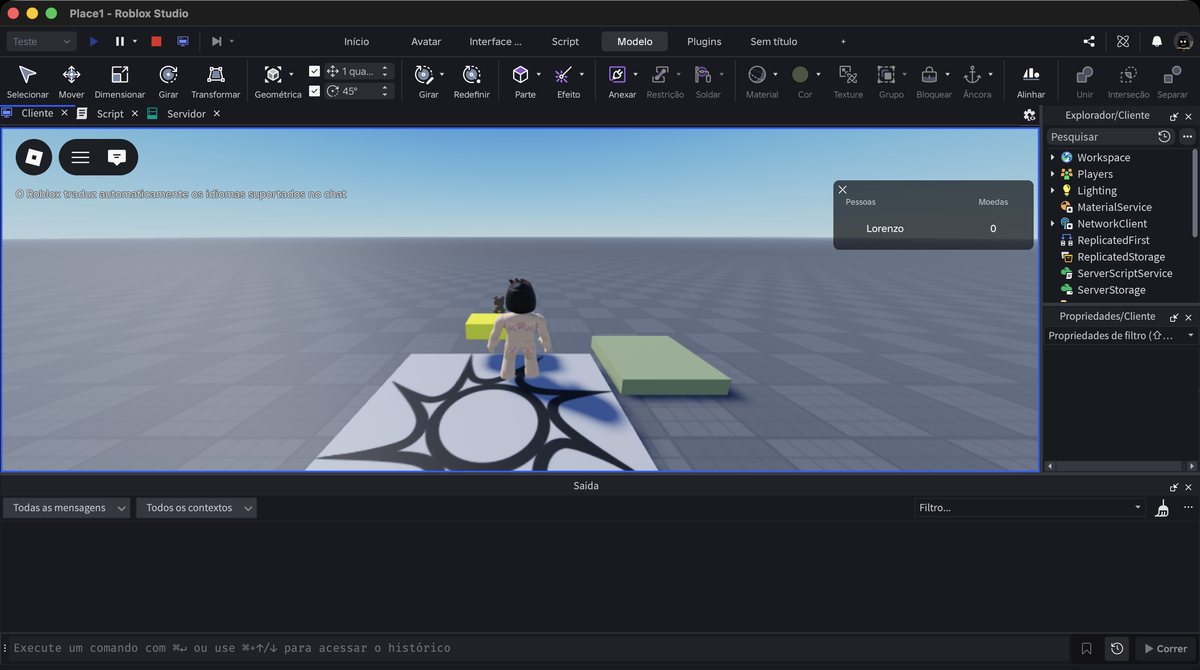The height and width of the screenshot is (670, 1200).
Task: Switch to the Avatar ribbon tab
Action: pos(426,41)
